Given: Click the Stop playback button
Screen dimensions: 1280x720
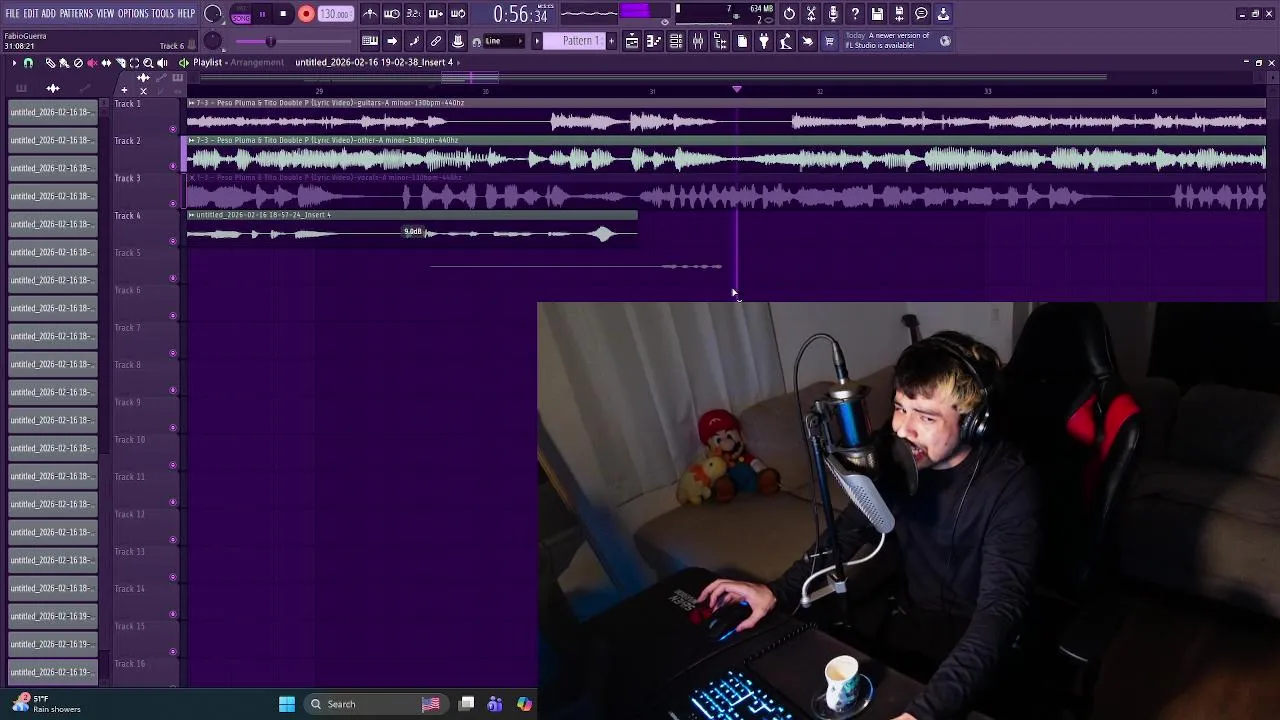Looking at the screenshot, I should click(x=283, y=14).
